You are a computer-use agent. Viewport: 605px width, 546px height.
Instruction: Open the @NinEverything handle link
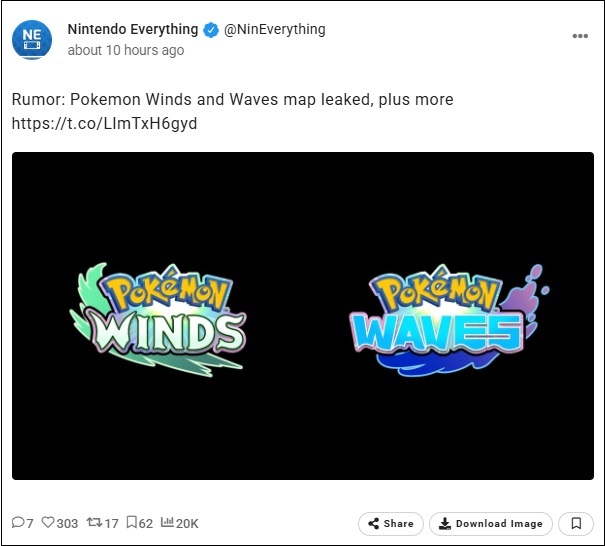pos(275,30)
